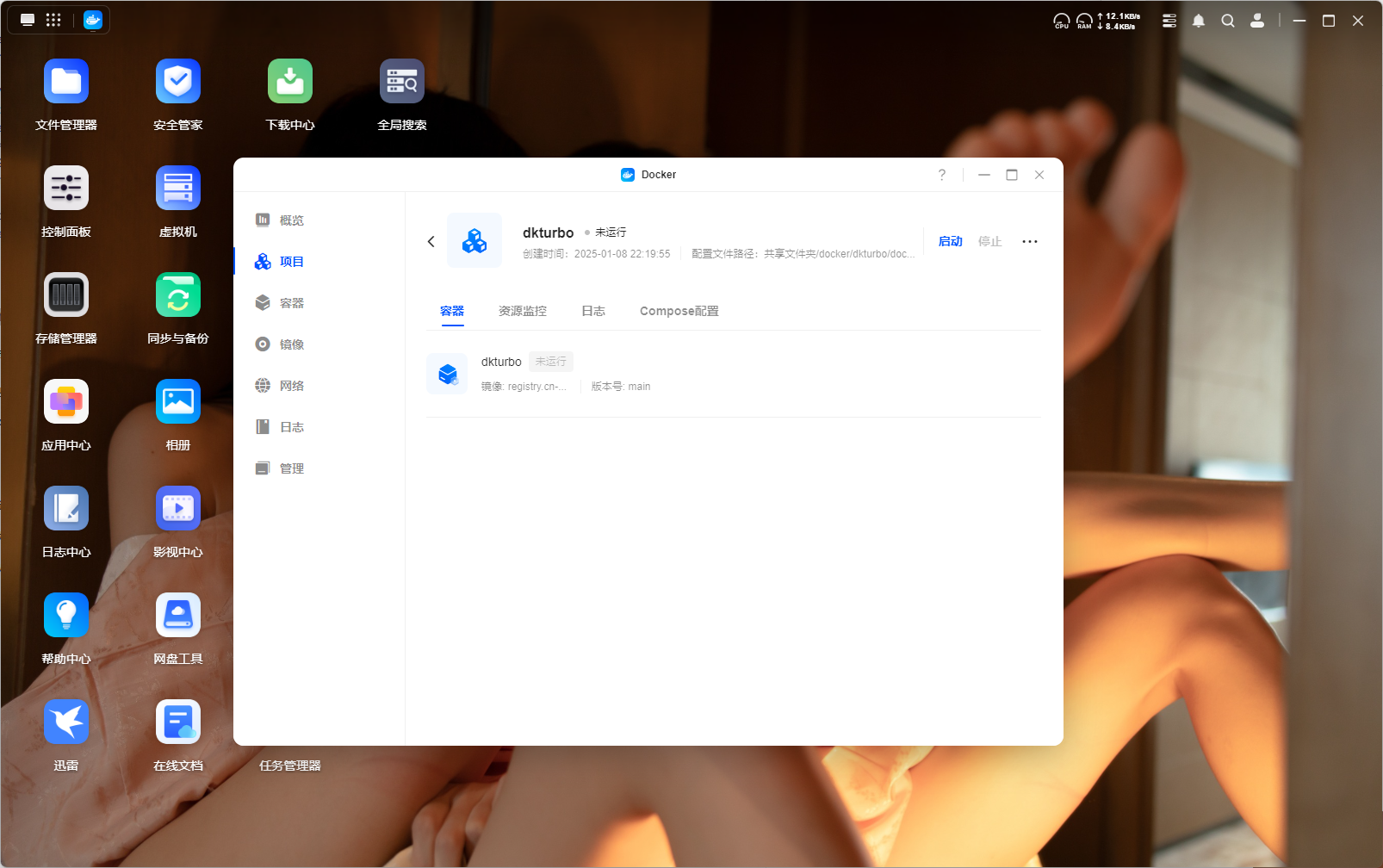1383x868 pixels.
Task: Open 帮助中心 desktop icon
Action: pyautogui.click(x=66, y=616)
